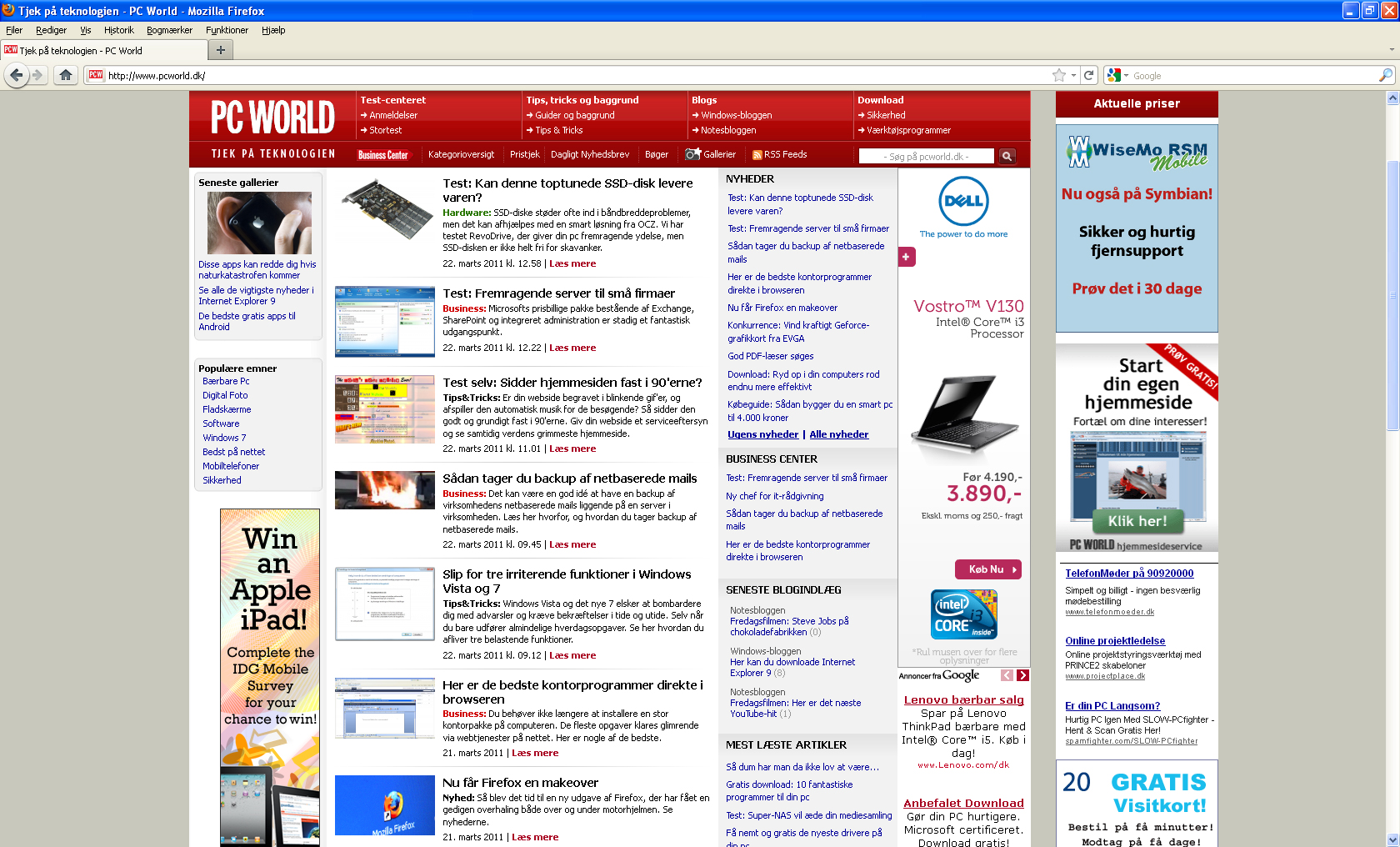Click the site favicon in the address bar

coord(96,75)
